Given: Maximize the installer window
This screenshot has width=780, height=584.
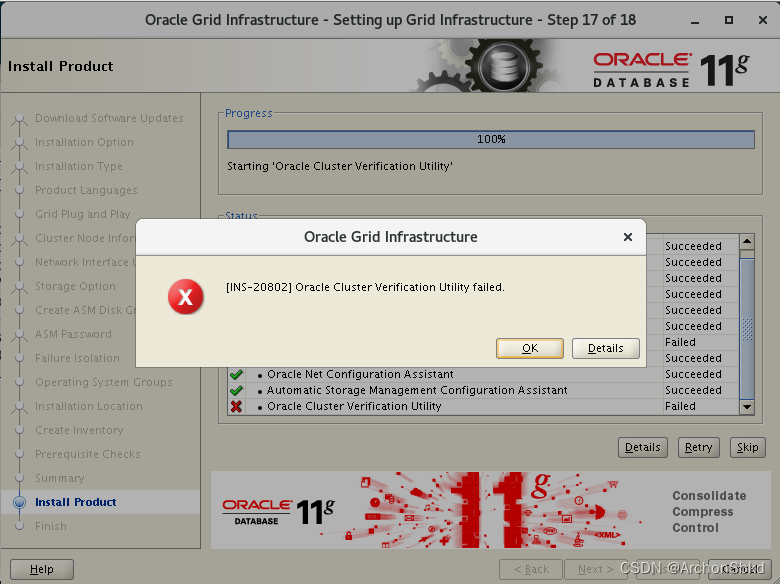Looking at the screenshot, I should tap(729, 20).
